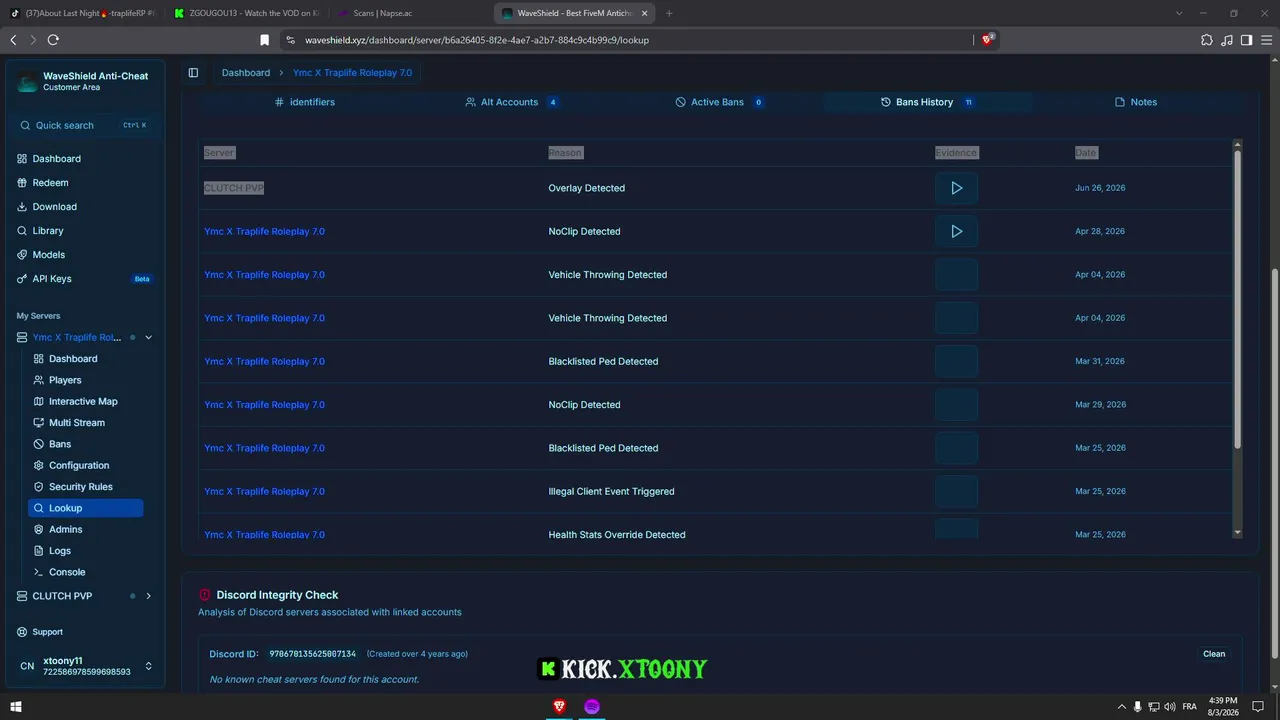Viewport: 1280px width, 720px height.
Task: Open the Windows Start menu
Action: [x=16, y=706]
